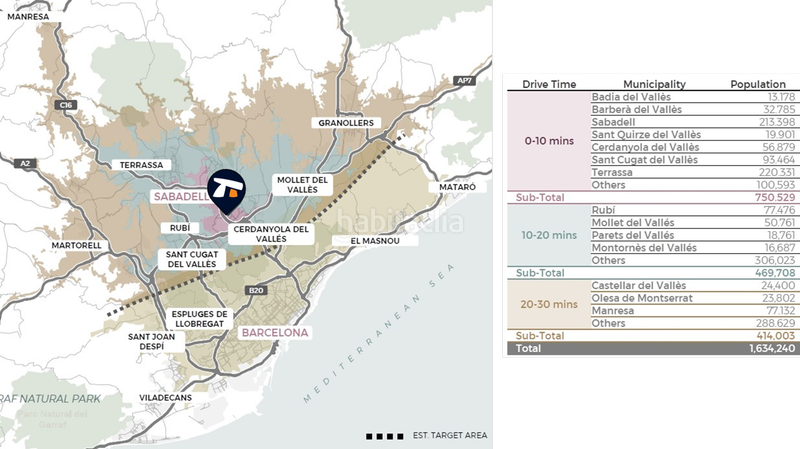Click the A2 road shield
Viewport: 800px width, 449px height.
coord(25,163)
